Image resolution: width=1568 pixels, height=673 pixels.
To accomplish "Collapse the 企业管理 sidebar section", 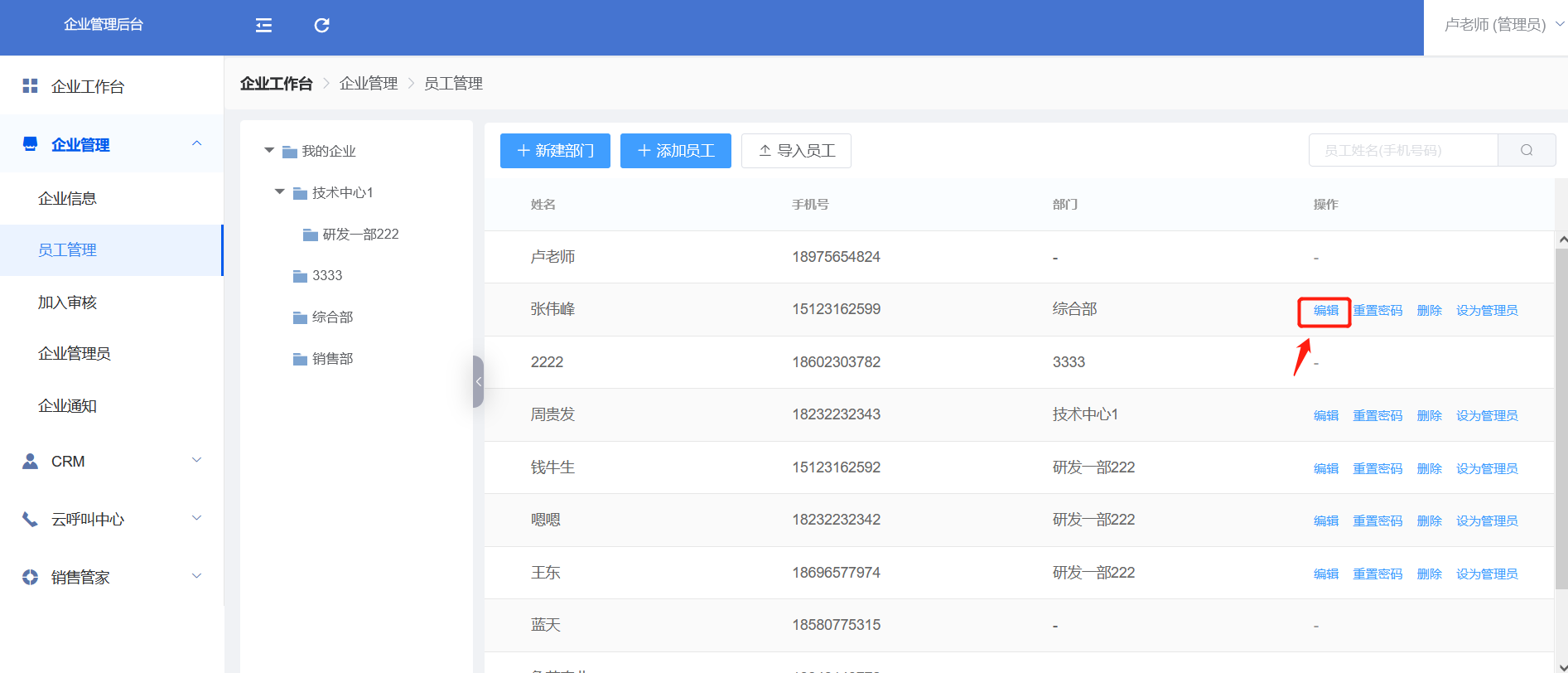I will tap(196, 144).
